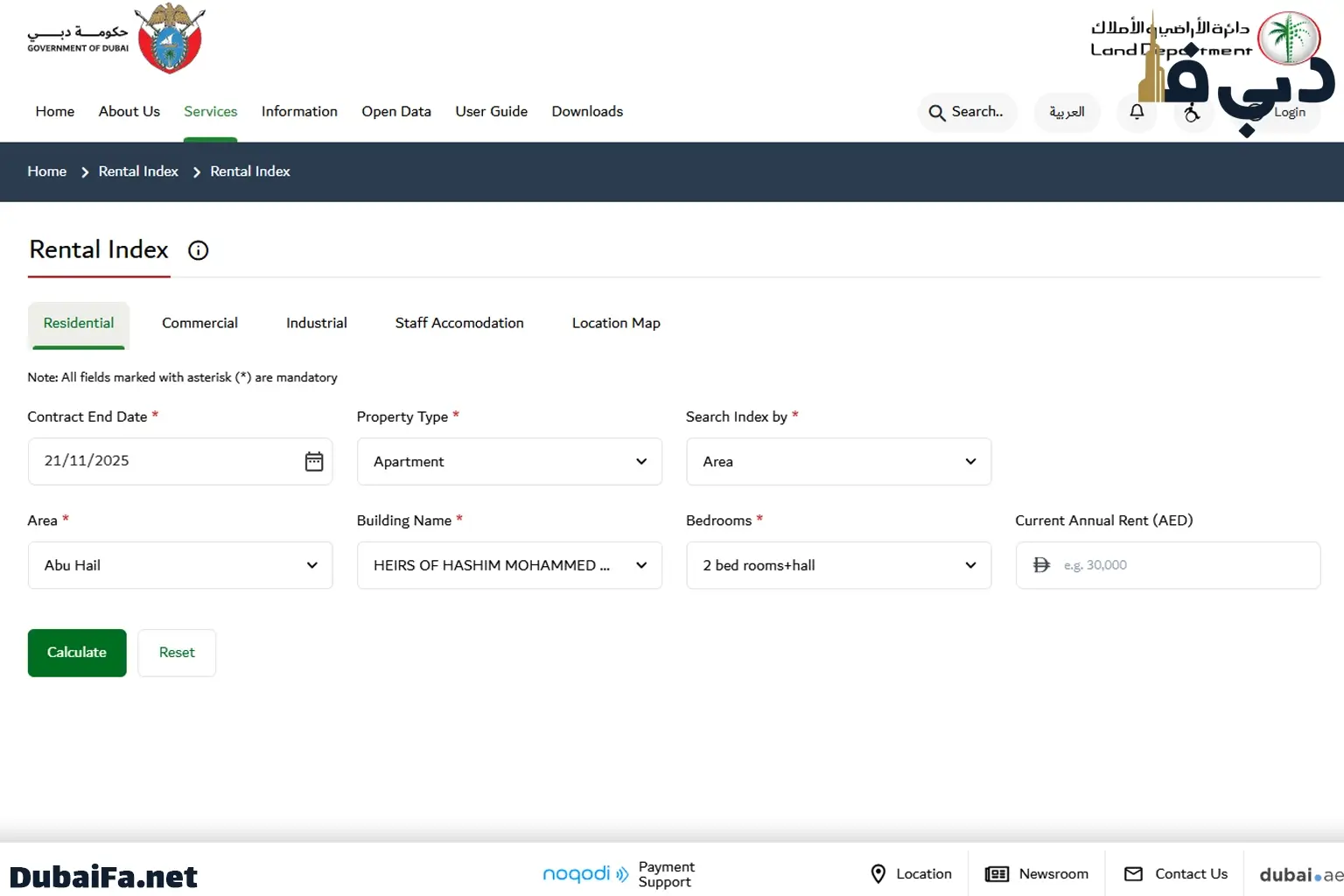This screenshot has width=1344, height=896.
Task: Expand the Area dropdown showing Abu Hail
Action: point(180,565)
